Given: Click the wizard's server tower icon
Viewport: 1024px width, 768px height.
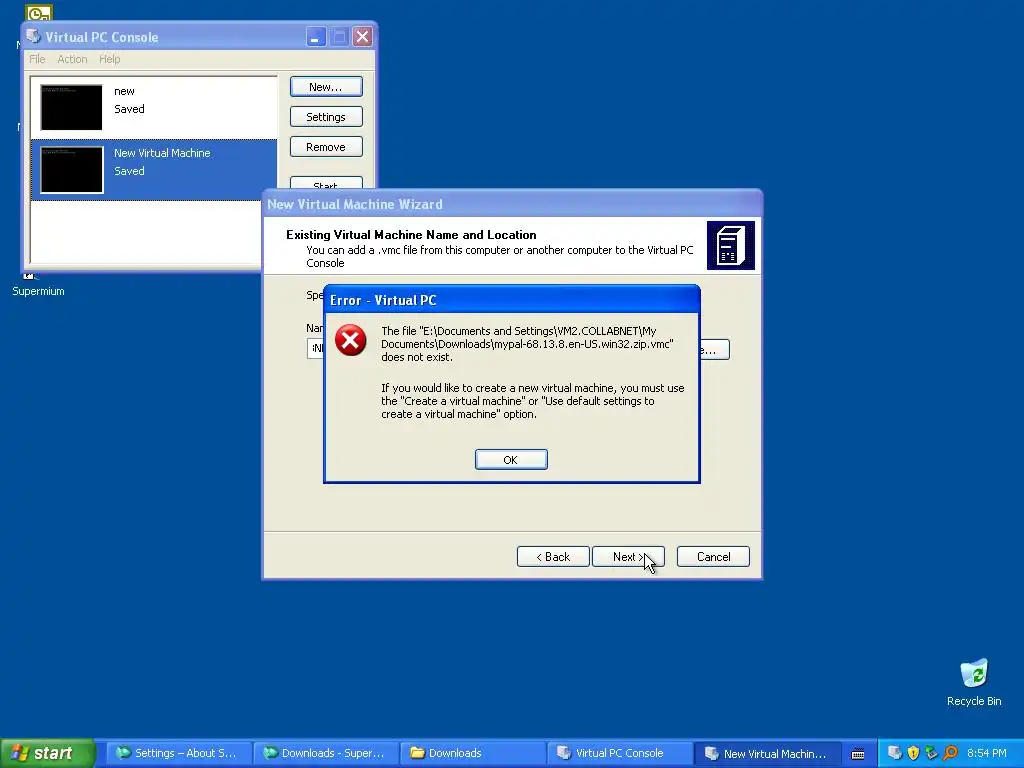Looking at the screenshot, I should click(x=731, y=246).
